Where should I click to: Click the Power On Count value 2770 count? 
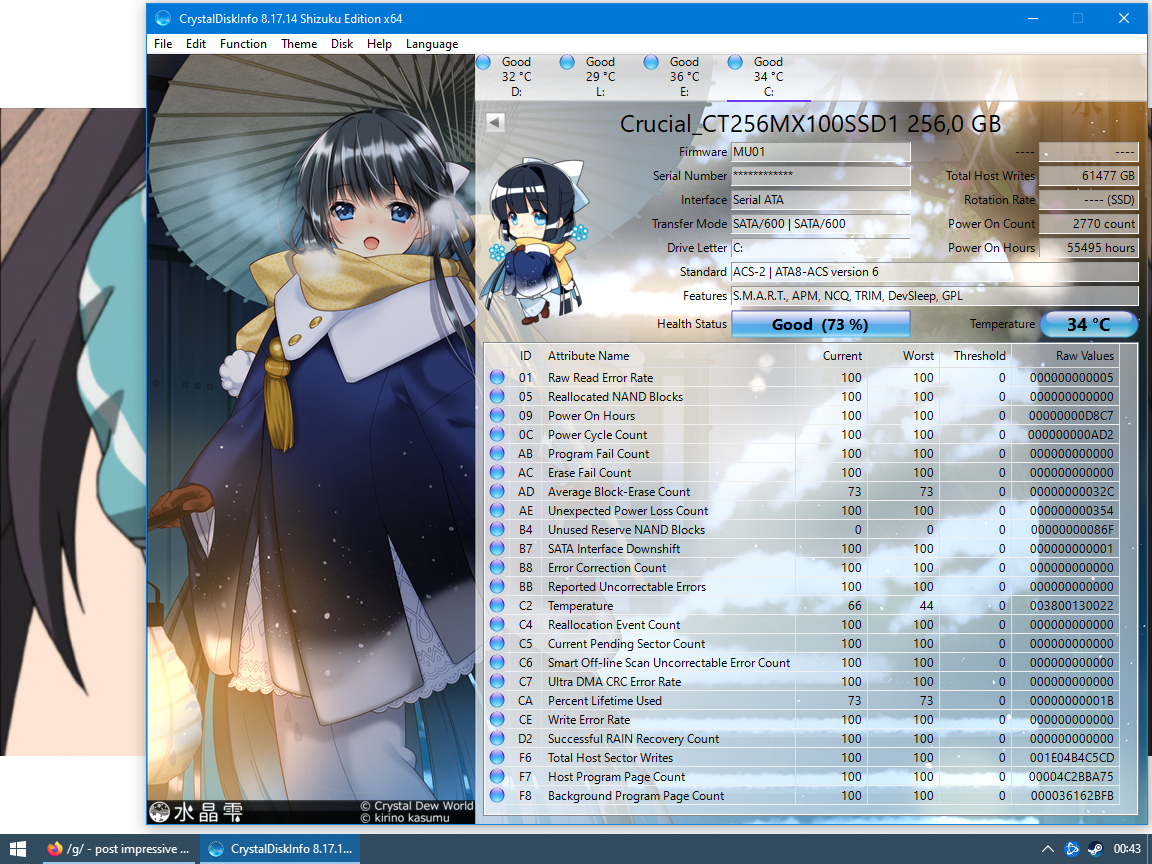click(1089, 224)
